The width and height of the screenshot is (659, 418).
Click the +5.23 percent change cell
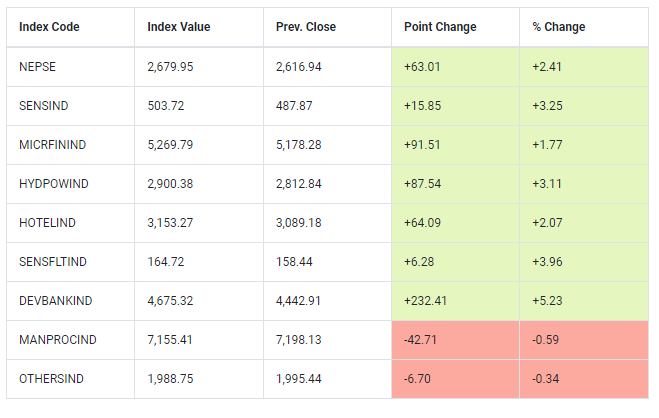[x=547, y=301]
